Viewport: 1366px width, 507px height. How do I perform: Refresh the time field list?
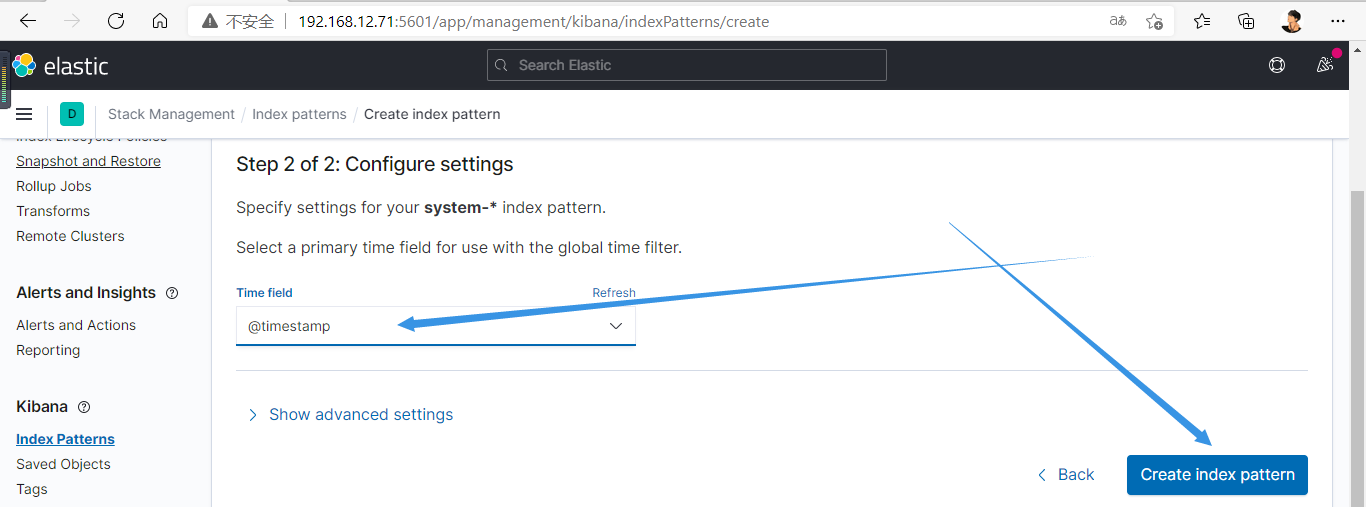(x=614, y=293)
